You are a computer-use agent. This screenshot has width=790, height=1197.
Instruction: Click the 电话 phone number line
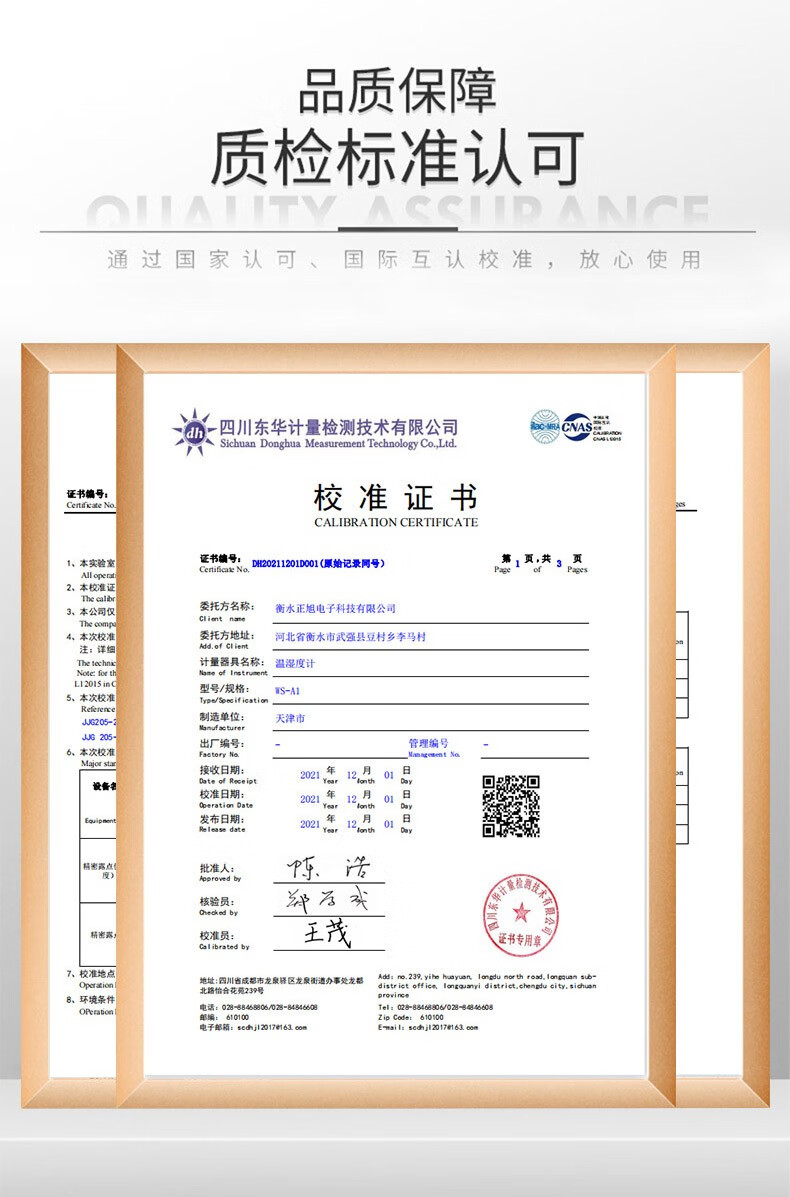[x=258, y=1007]
